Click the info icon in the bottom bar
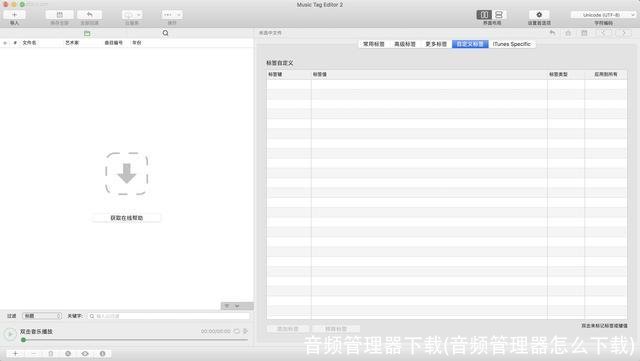 102,354
